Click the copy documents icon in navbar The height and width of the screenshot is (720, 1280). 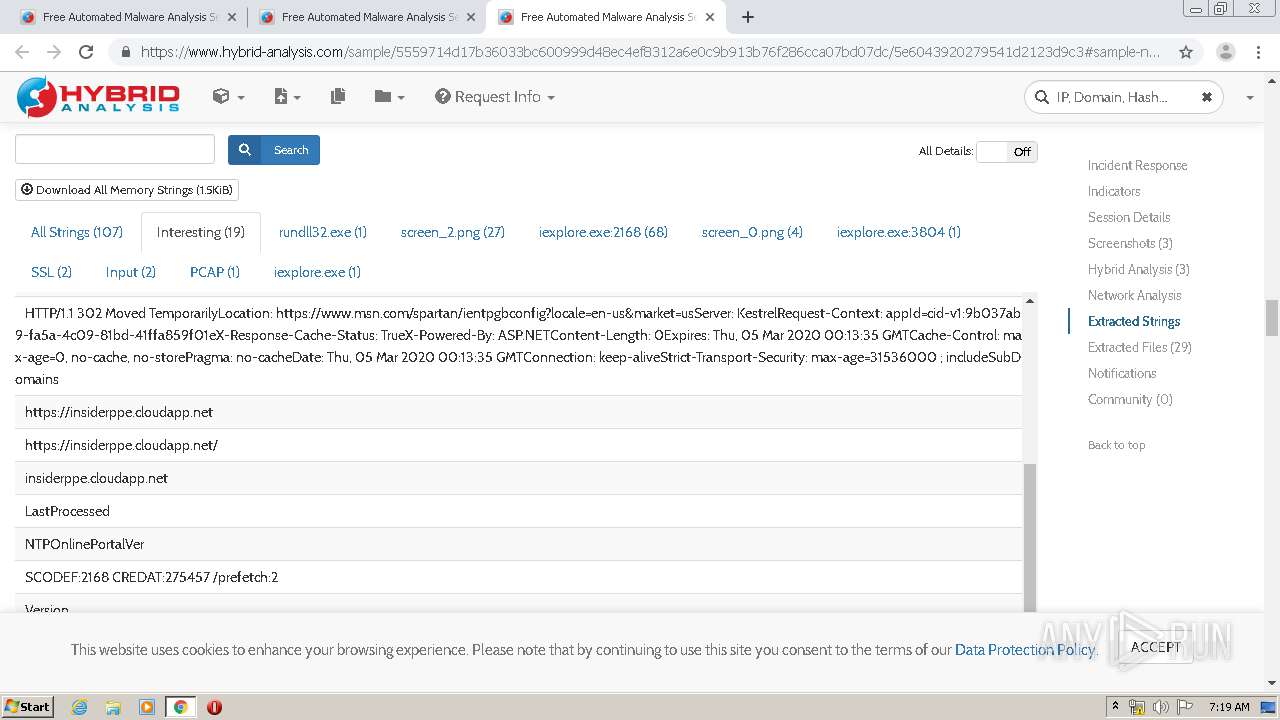point(338,96)
